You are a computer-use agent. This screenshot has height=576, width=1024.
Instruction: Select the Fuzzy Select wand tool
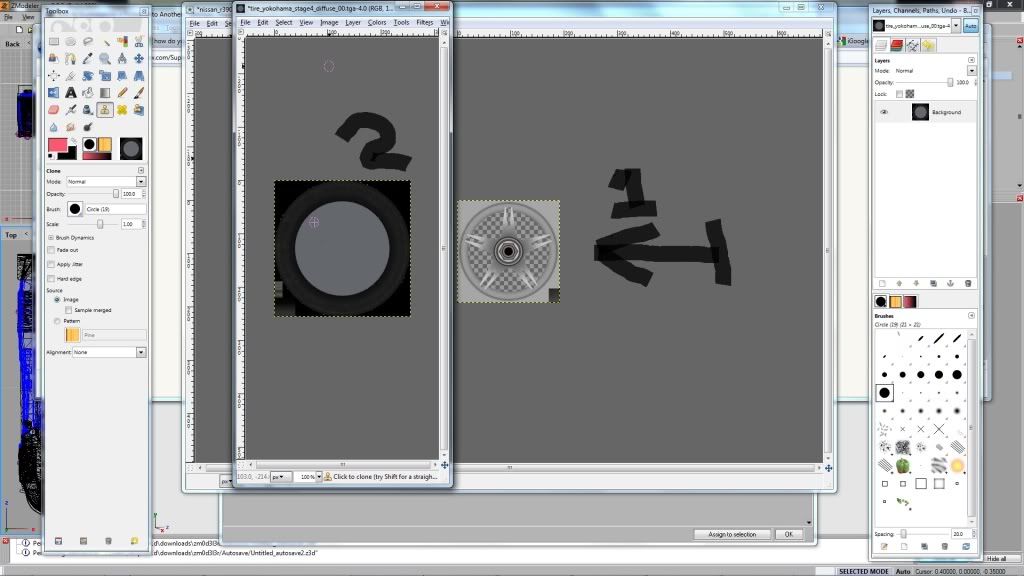(x=105, y=43)
